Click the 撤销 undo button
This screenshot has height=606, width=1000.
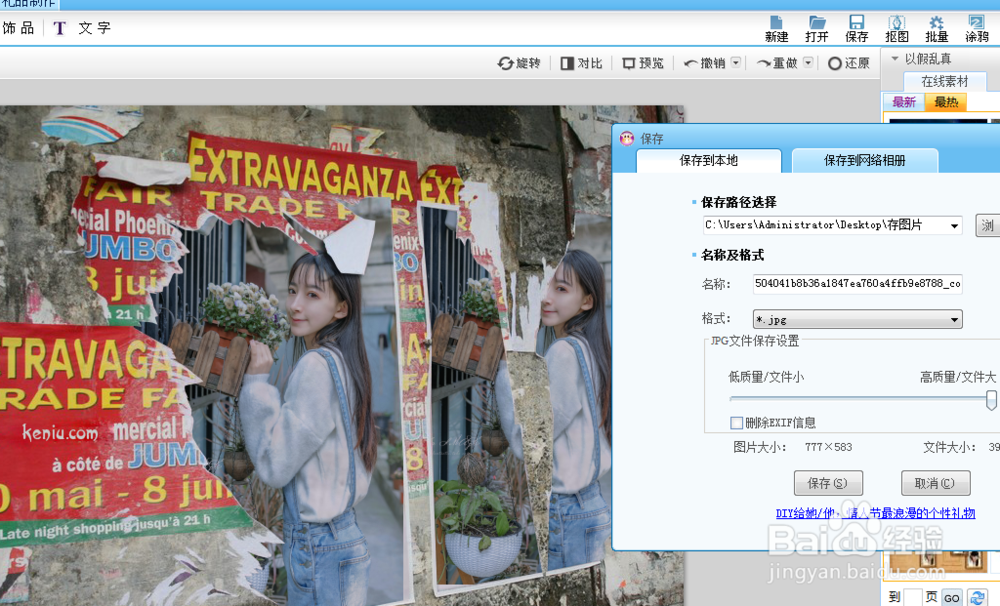[705, 63]
